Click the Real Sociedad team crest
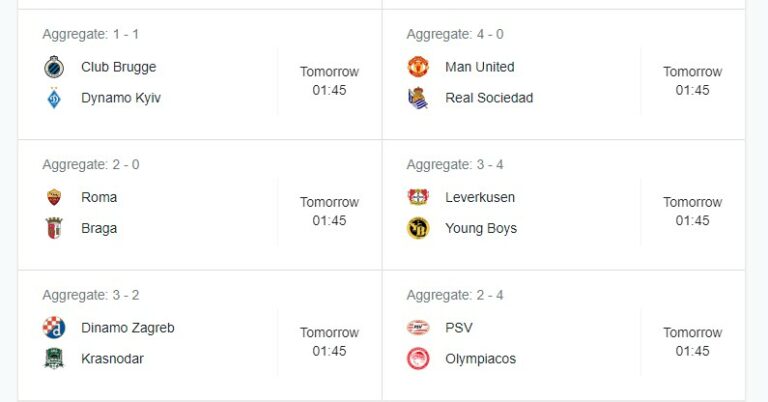 tap(418, 98)
